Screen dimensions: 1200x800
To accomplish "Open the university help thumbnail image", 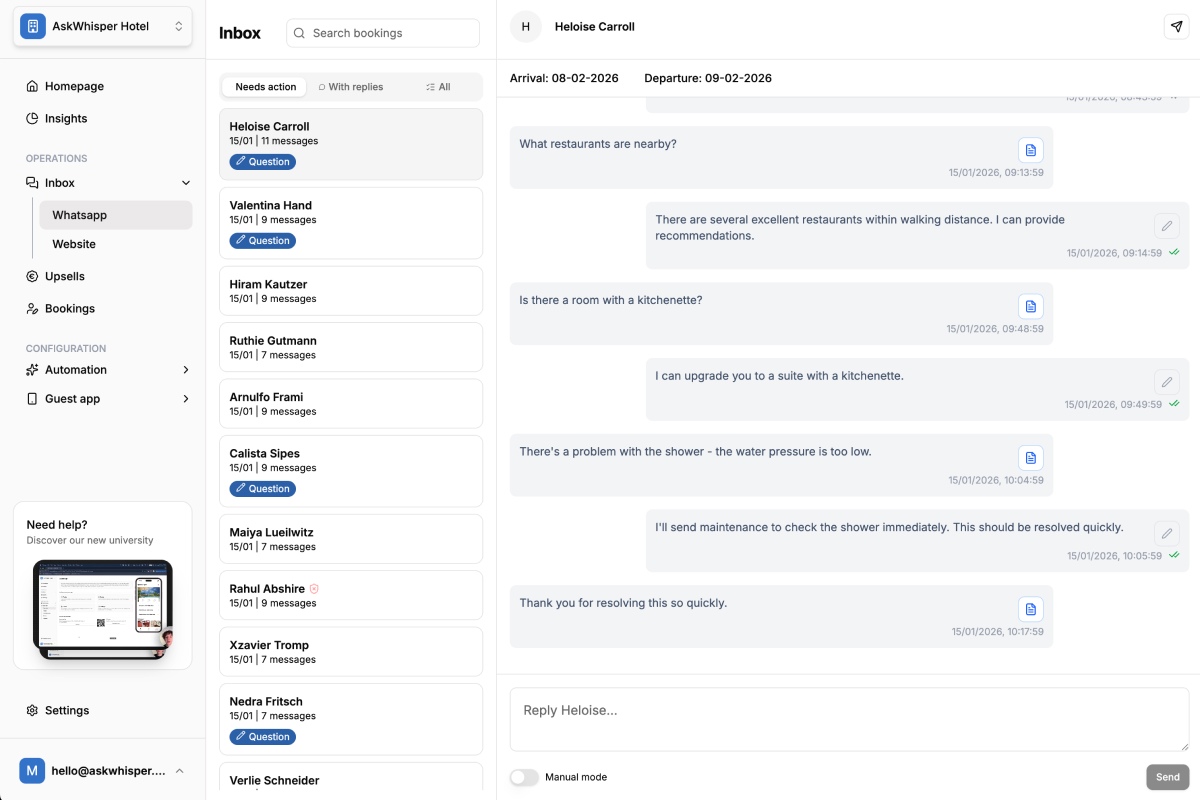I will coord(102,608).
